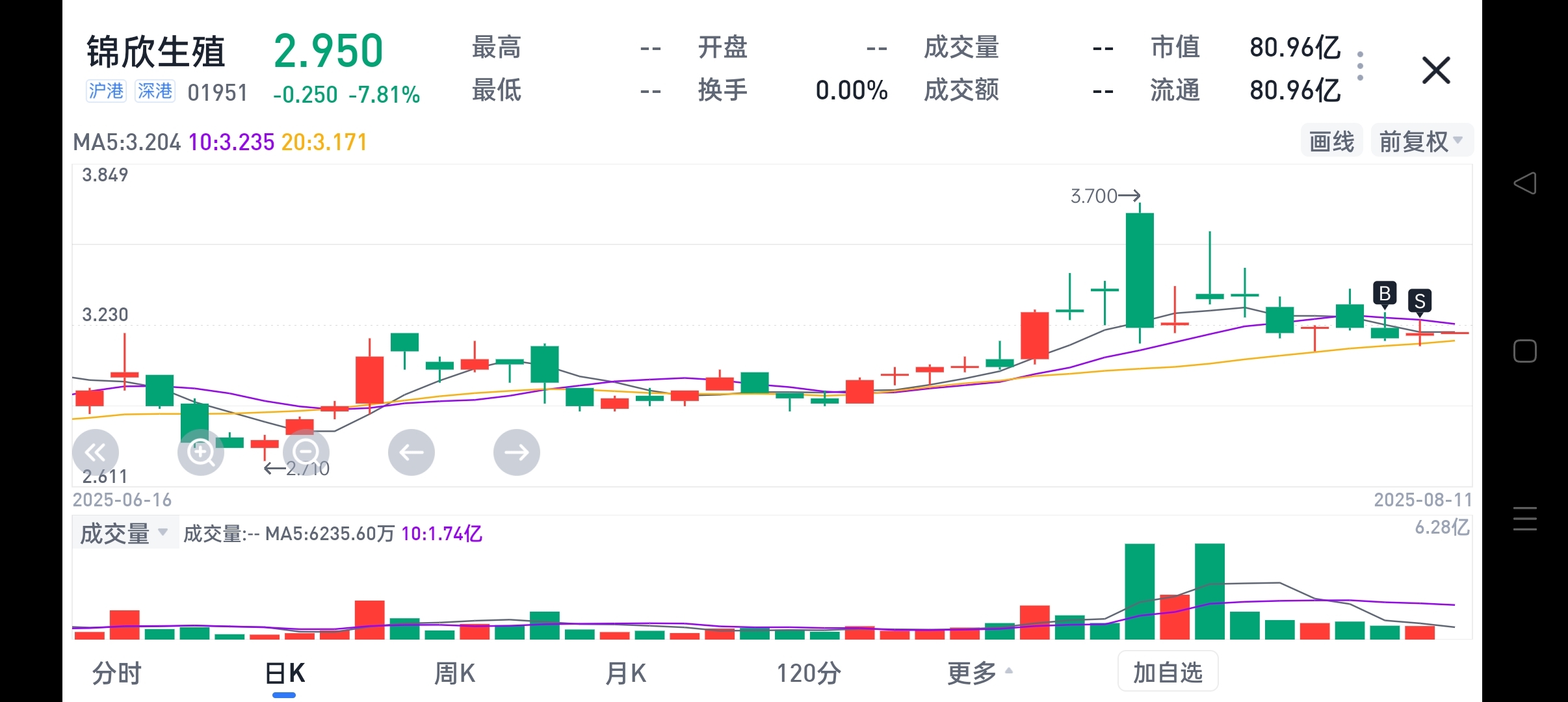Screen dimensions: 1568x702
Task: Tap the Android home square icon
Action: click(x=1525, y=351)
